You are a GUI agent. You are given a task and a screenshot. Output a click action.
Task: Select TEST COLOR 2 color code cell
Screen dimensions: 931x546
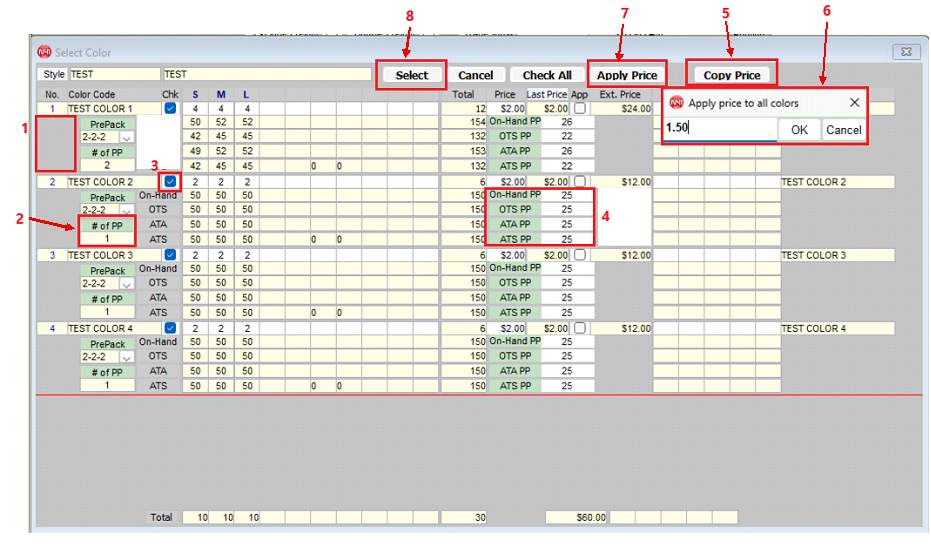click(114, 182)
